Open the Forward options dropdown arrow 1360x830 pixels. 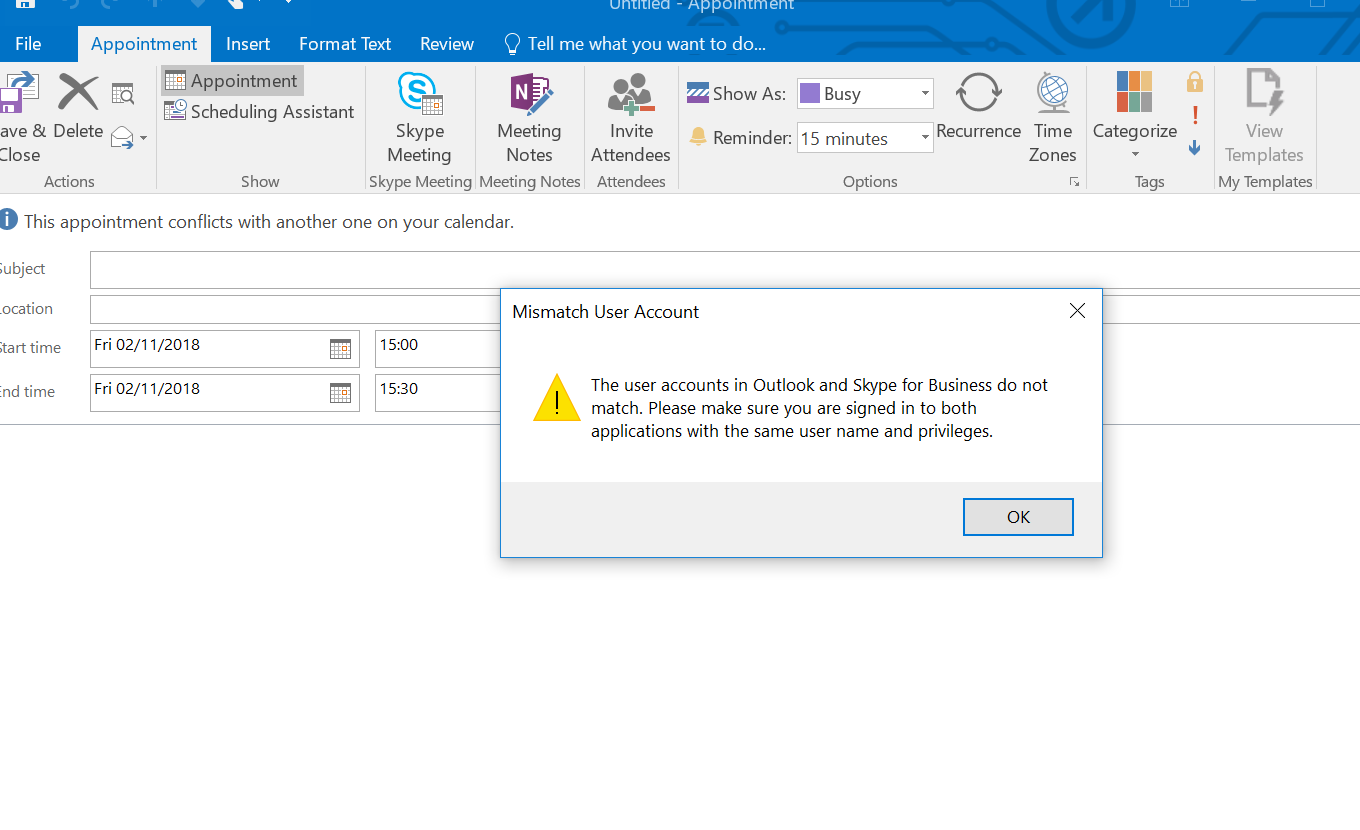click(x=144, y=138)
